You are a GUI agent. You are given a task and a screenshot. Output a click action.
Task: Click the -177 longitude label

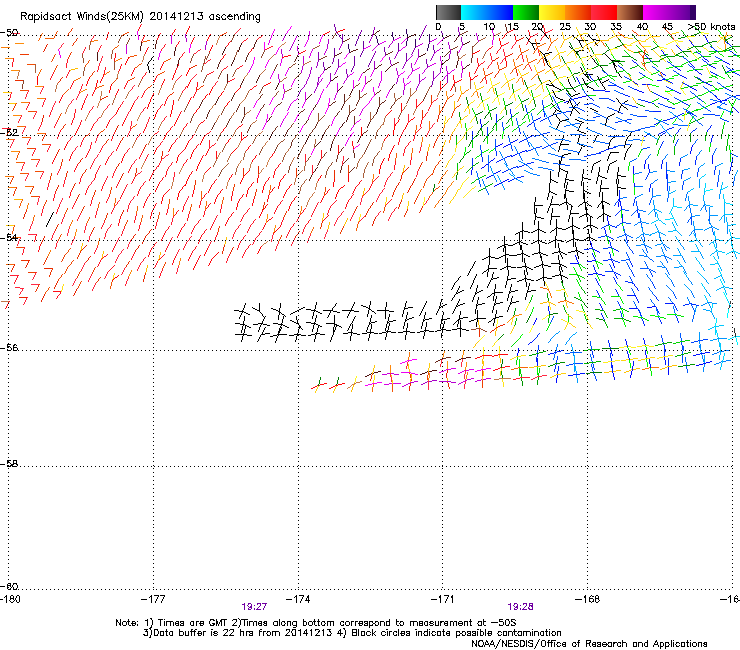(153, 599)
